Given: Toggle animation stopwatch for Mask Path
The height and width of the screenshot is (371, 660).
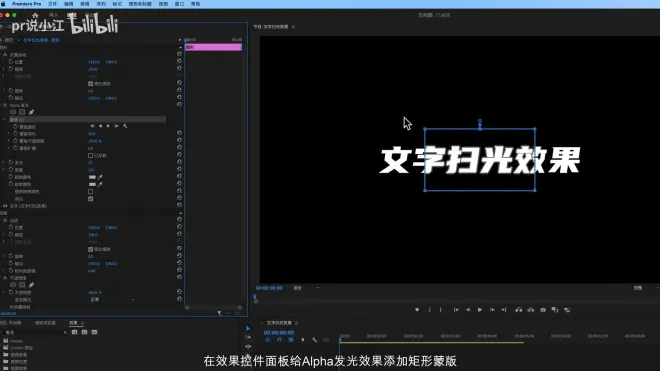Looking at the screenshot, I should 16,126.
